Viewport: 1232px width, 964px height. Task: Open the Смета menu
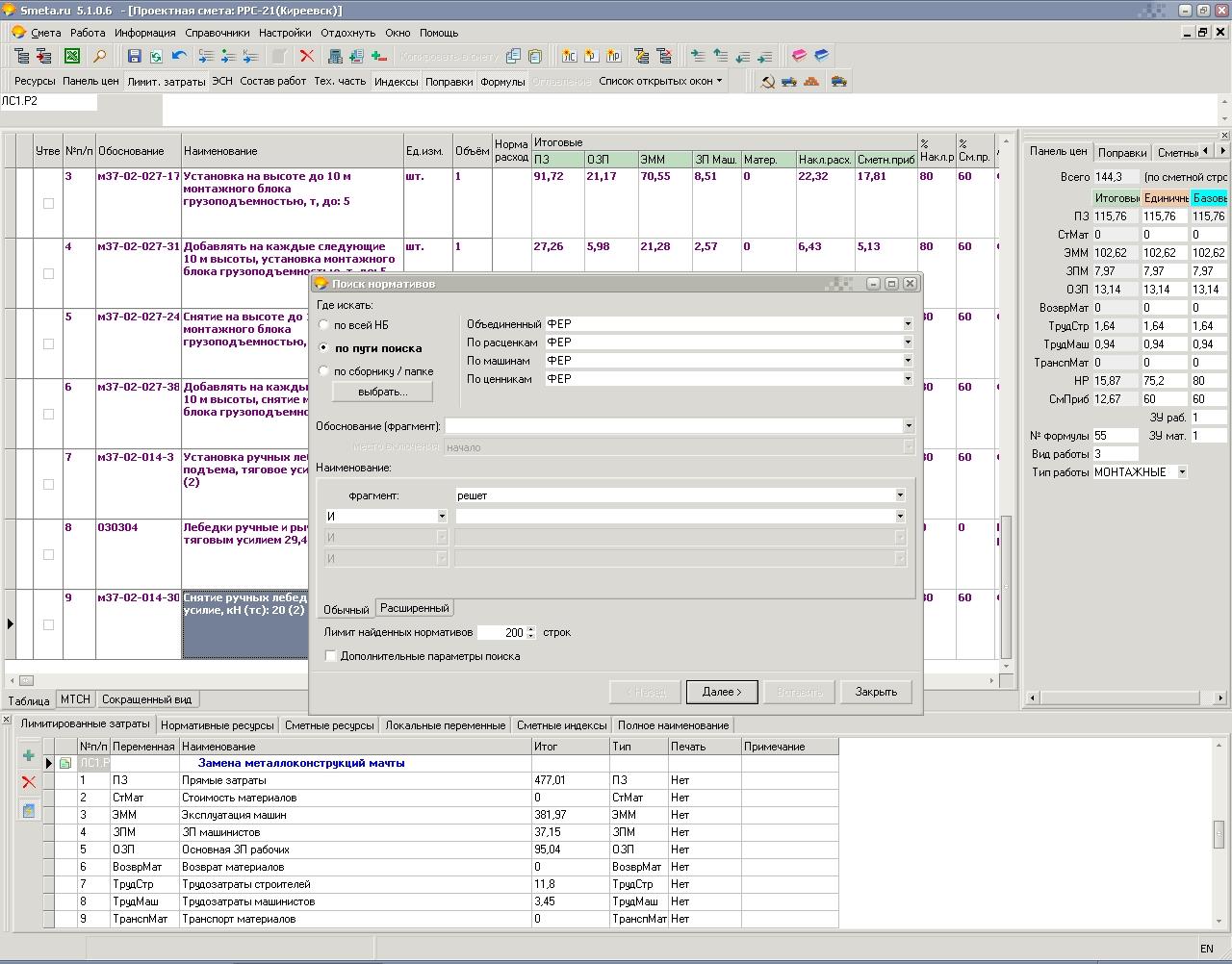click(x=45, y=33)
